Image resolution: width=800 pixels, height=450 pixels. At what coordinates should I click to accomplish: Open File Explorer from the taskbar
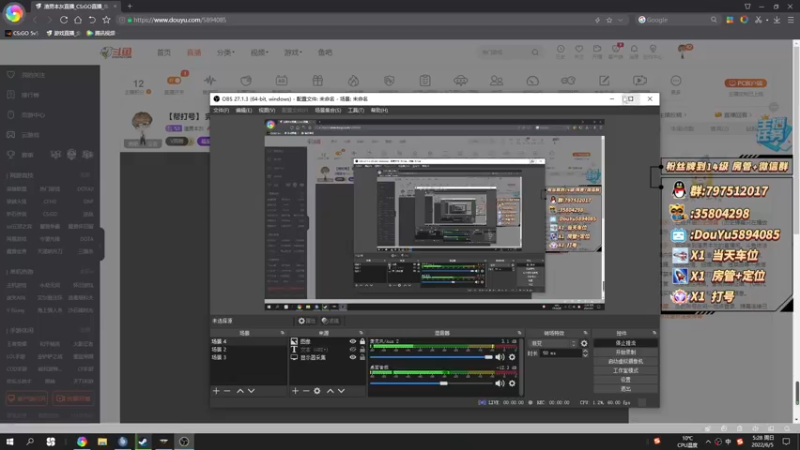coord(103,441)
